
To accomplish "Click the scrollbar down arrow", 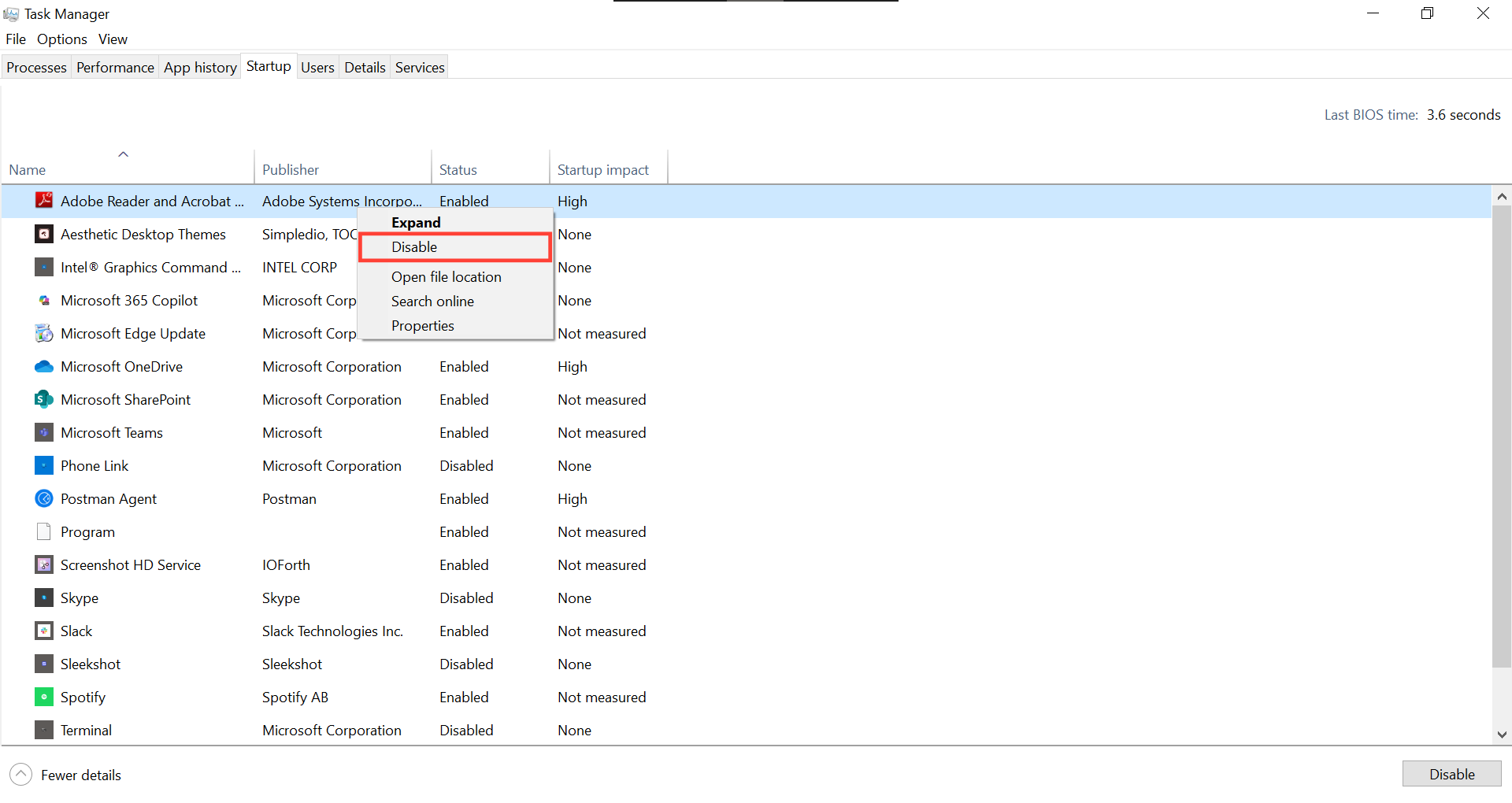I will click(1502, 735).
